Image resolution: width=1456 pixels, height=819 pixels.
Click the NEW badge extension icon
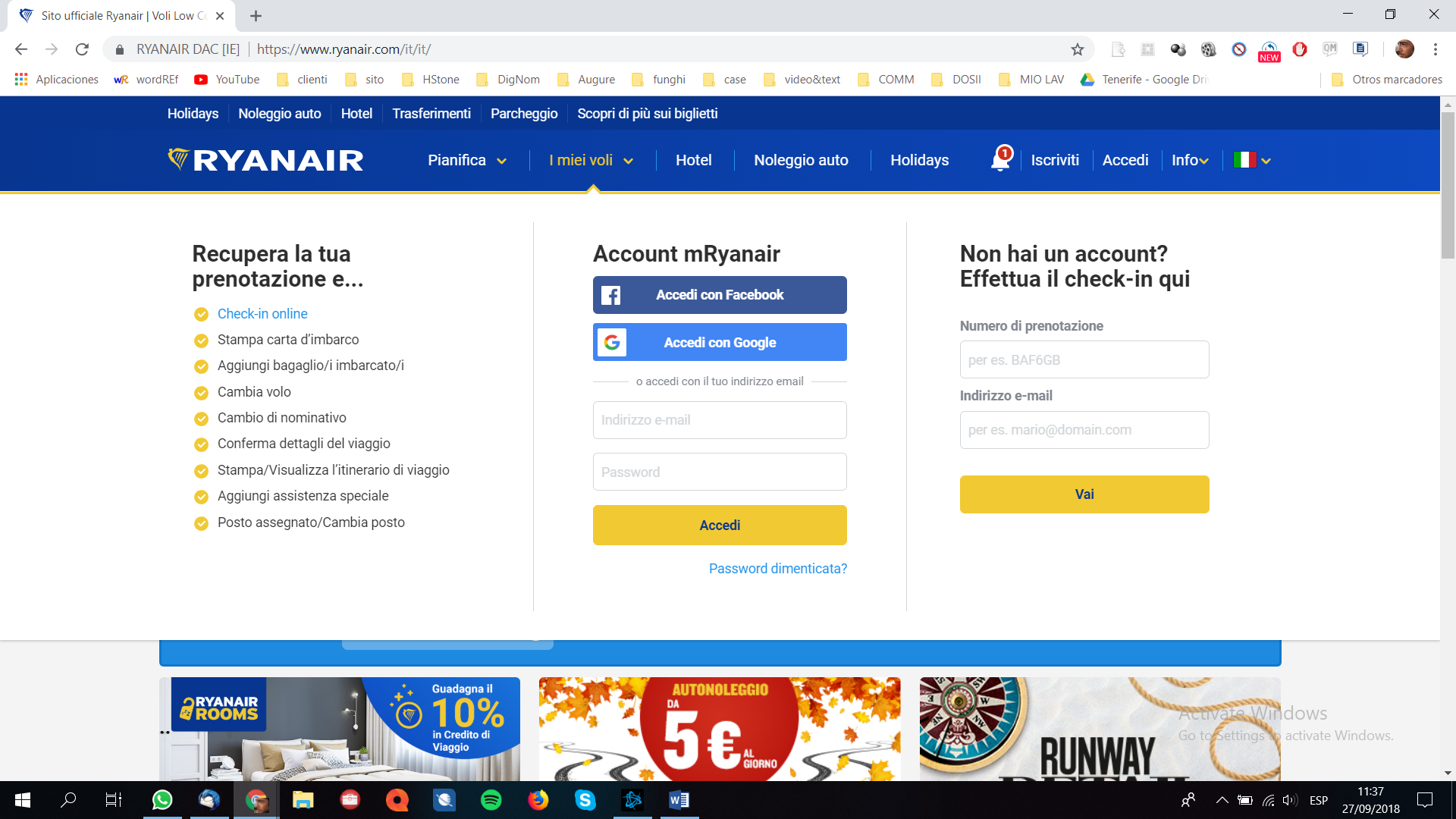click(1269, 51)
